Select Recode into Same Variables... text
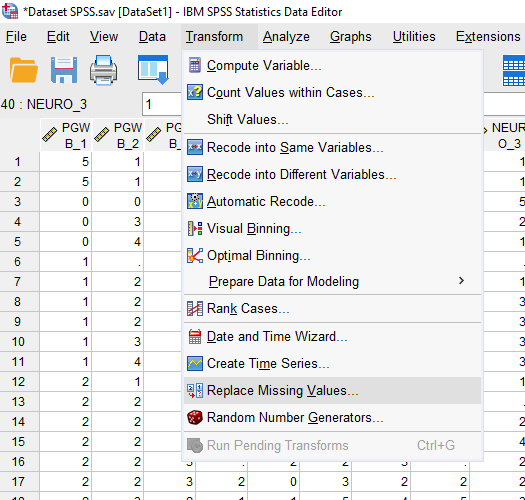Viewport: 525px width, 500px height. [295, 147]
